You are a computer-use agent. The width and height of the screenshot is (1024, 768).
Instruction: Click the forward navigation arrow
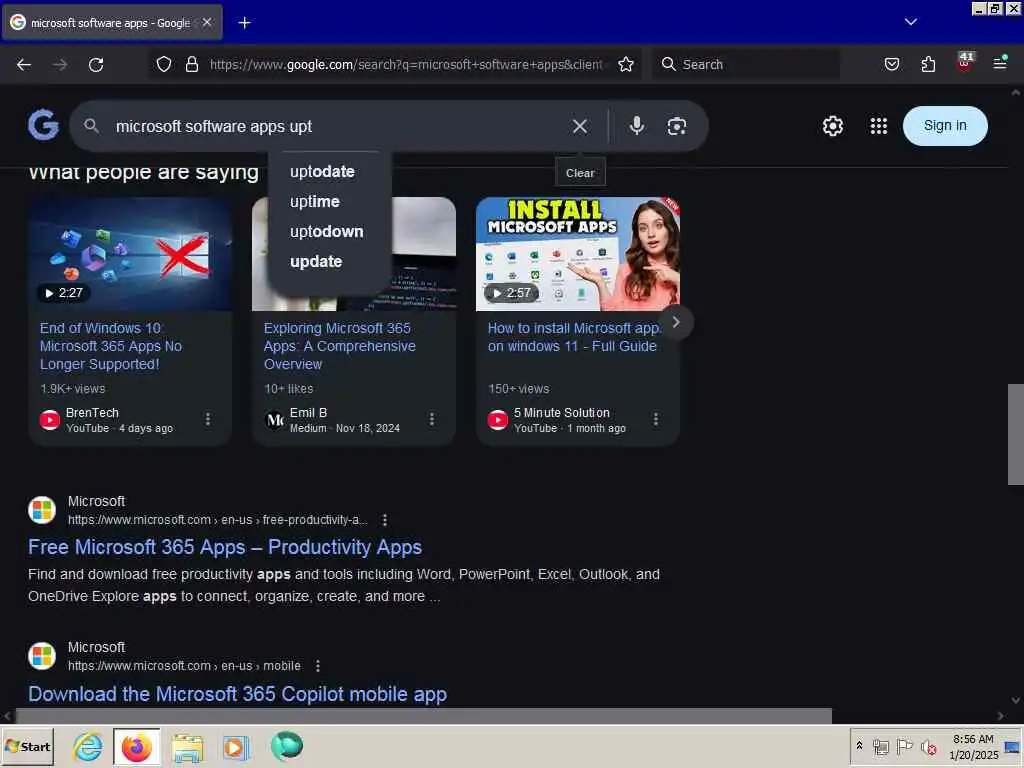pos(60,65)
